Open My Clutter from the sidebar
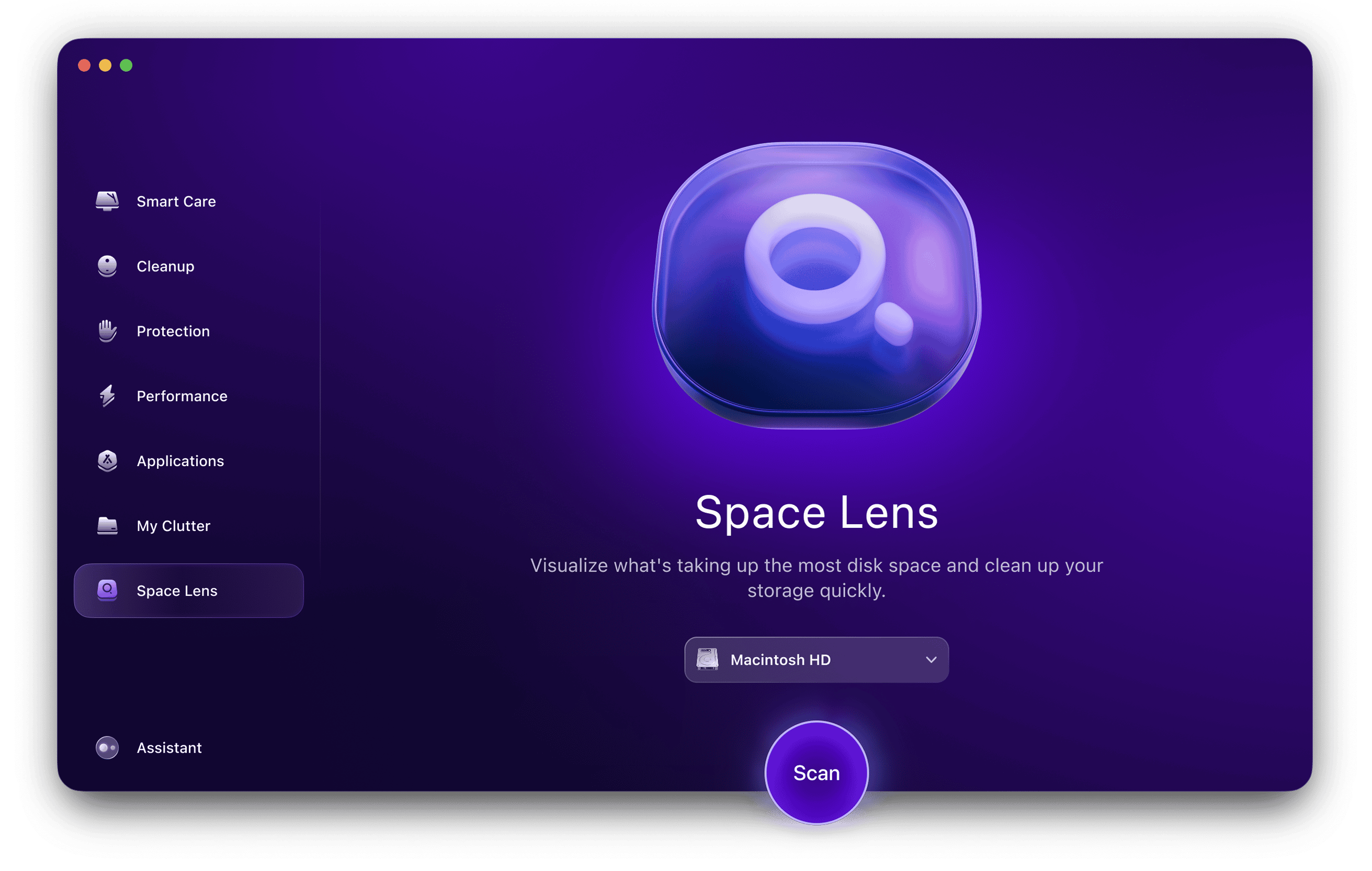 tap(173, 526)
